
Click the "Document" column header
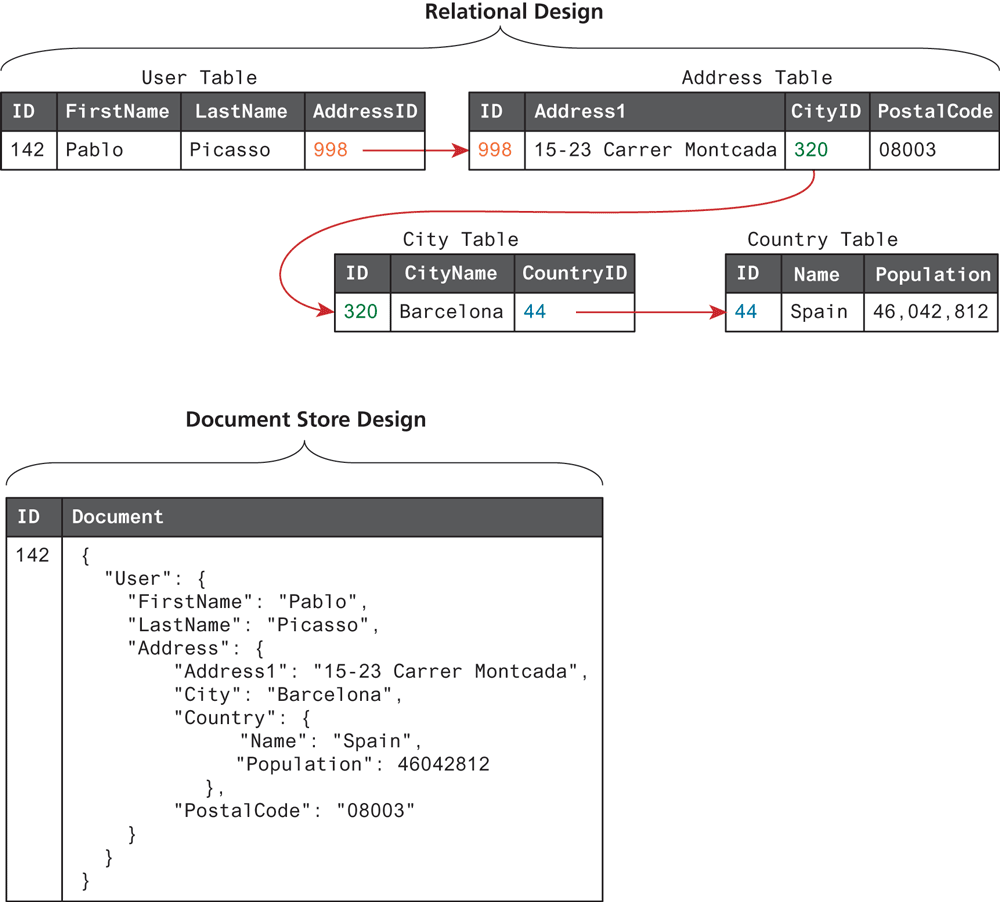click(117, 517)
